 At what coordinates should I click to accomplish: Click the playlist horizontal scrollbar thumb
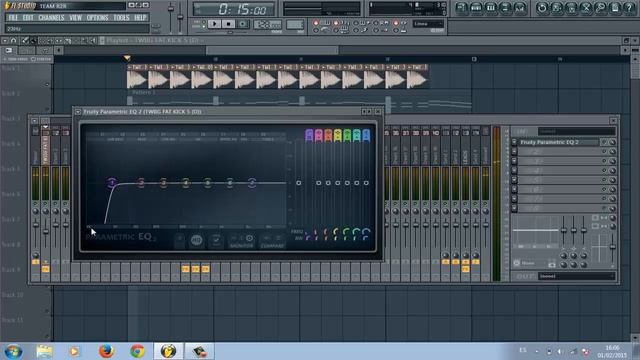[x=272, y=50]
